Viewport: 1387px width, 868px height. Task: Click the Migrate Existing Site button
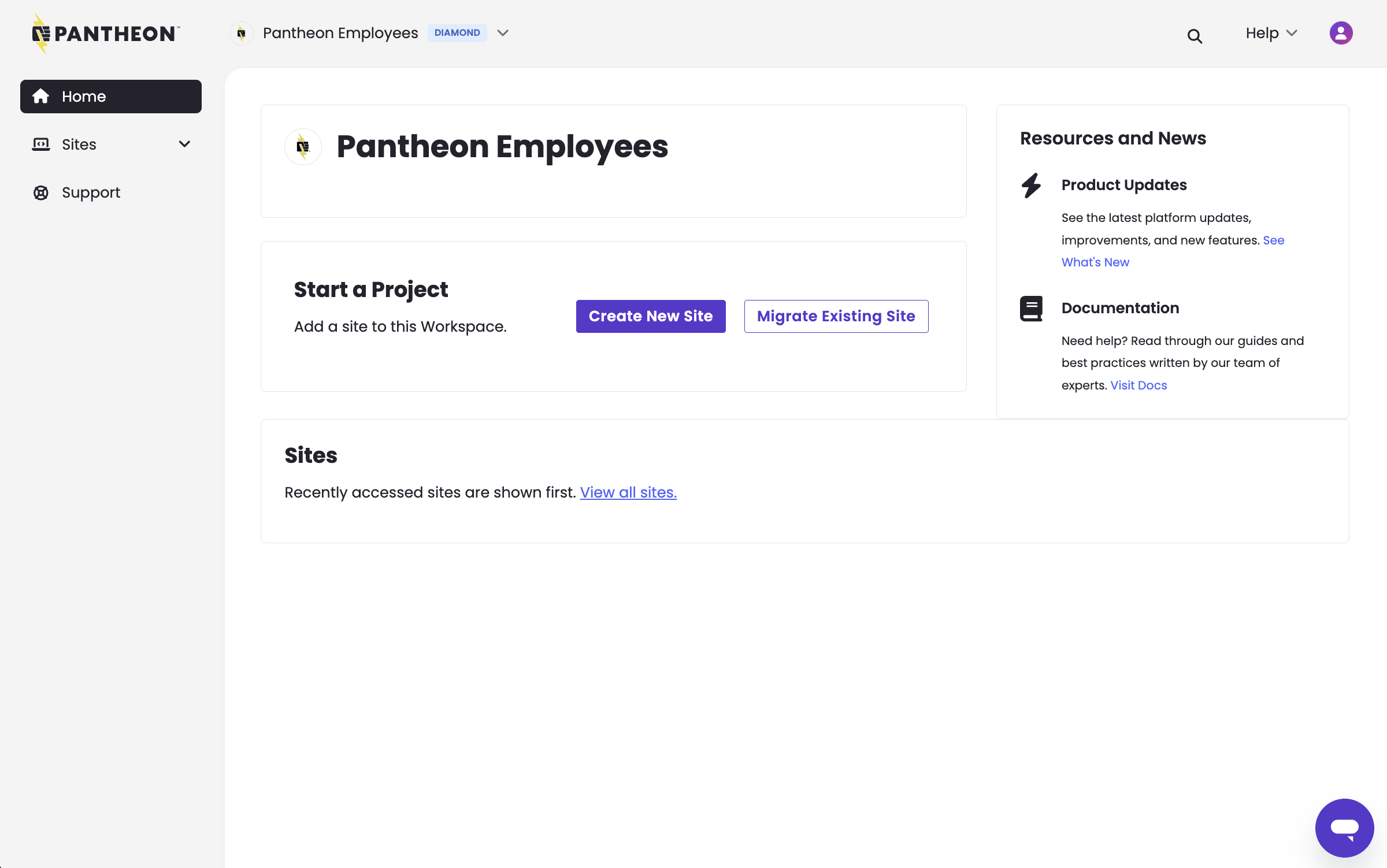coord(836,316)
